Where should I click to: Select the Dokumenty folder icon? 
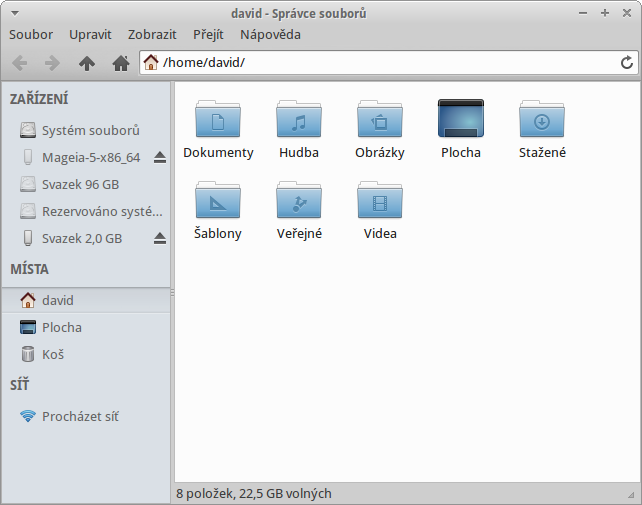[218, 119]
